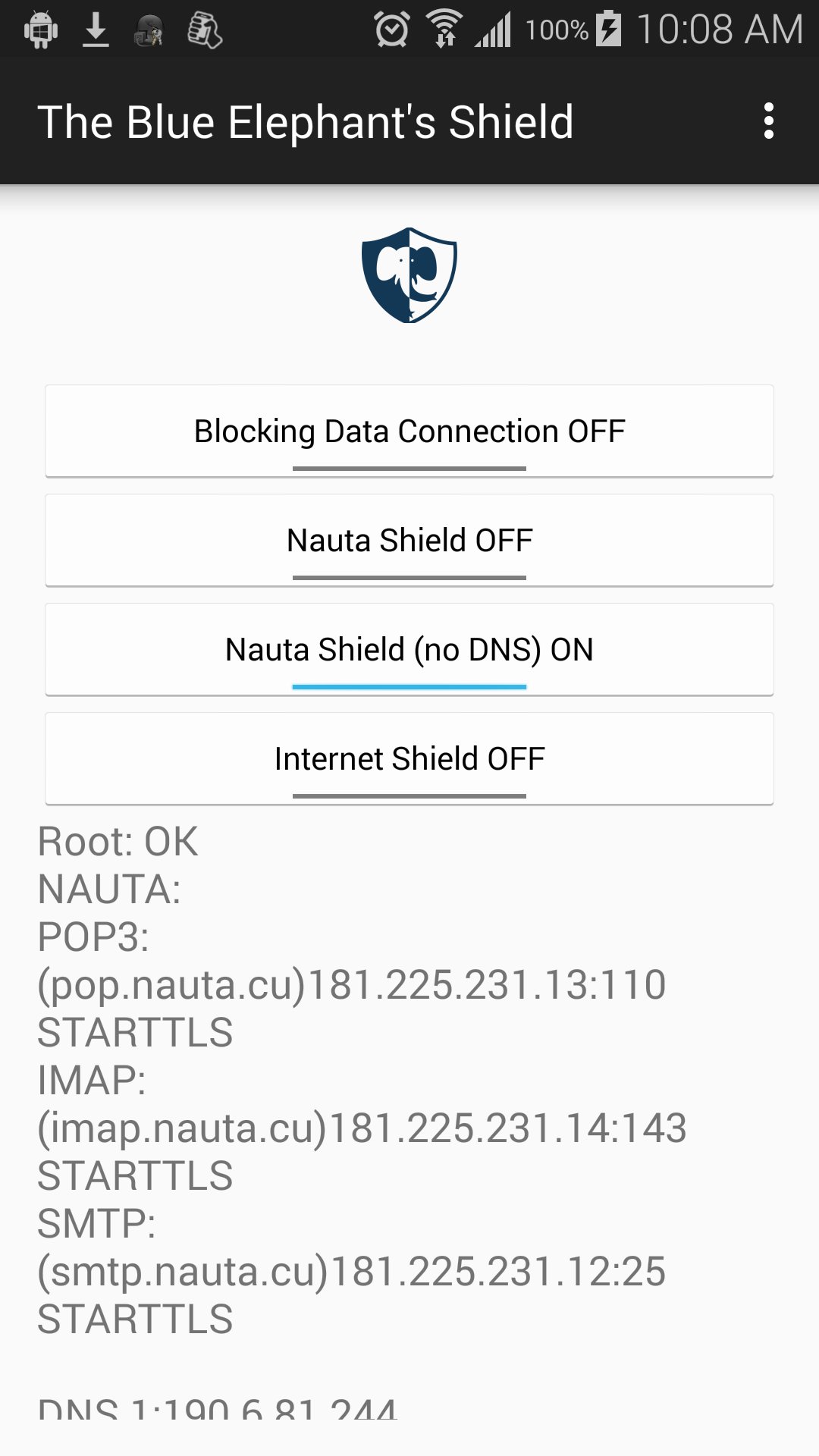Tap the smtp.nauta.cu server address line

pos(352,1271)
